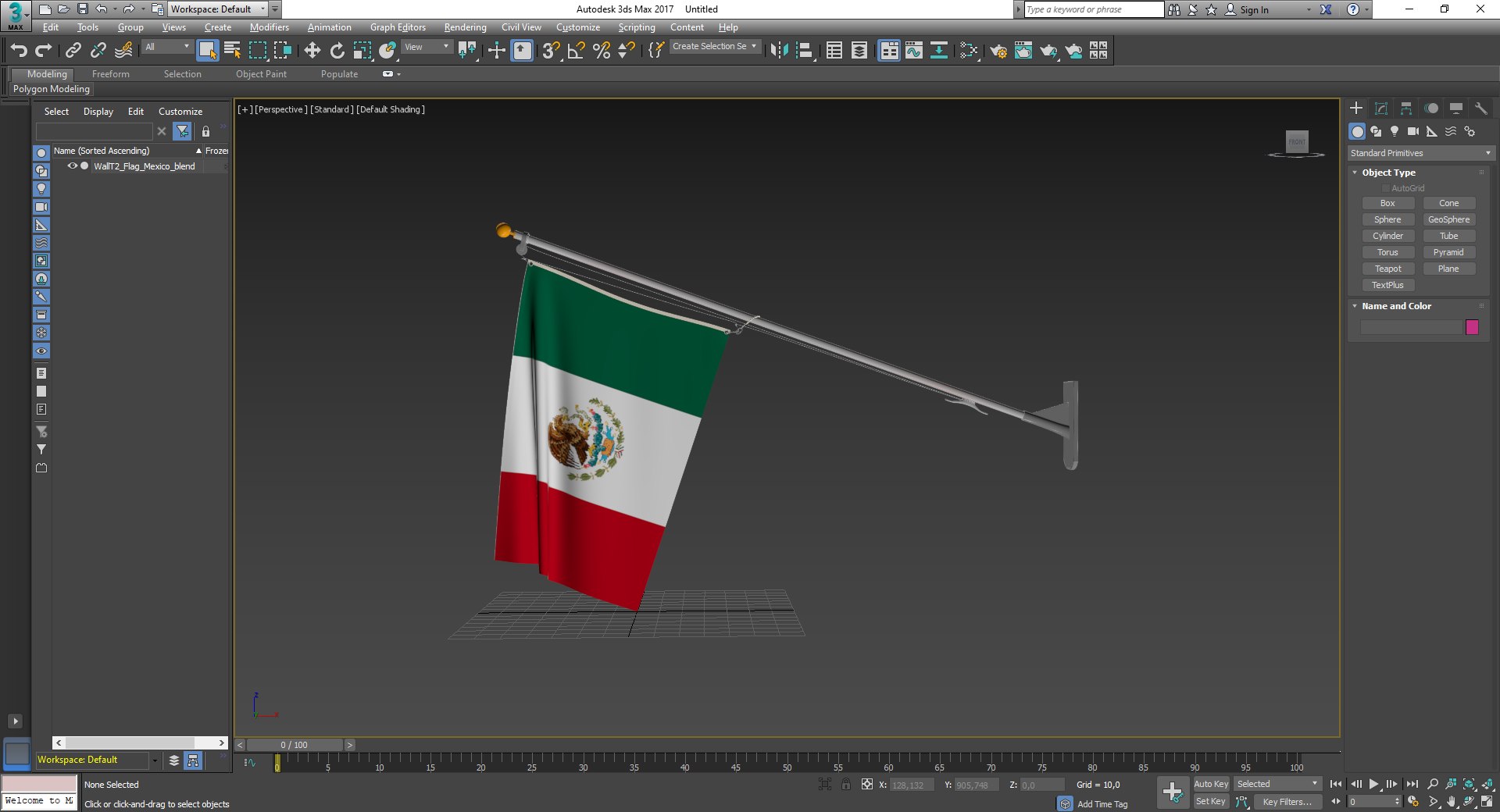Toggle the Scene Explorer lock icon

coord(205,131)
